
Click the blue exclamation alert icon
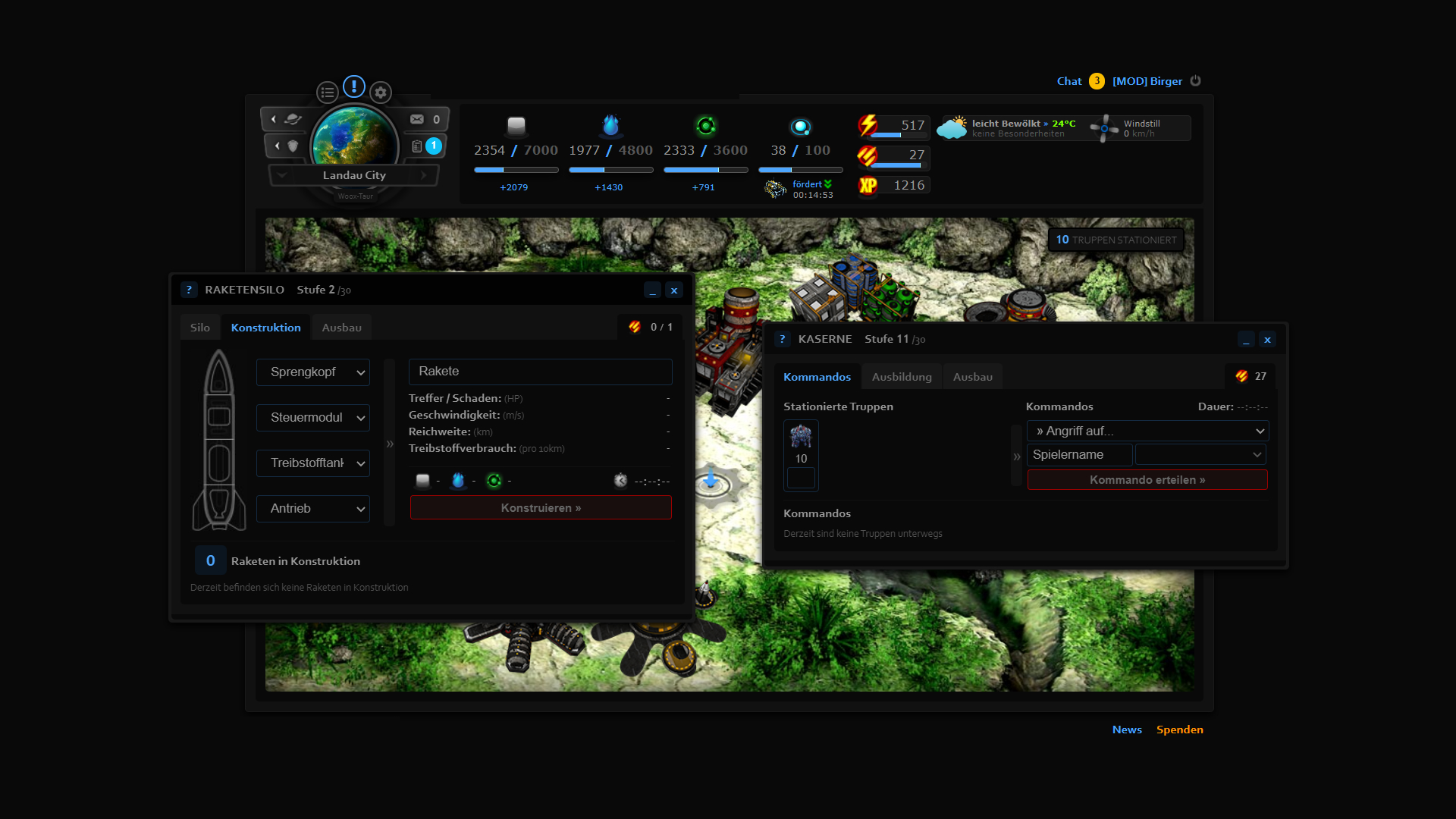(354, 86)
